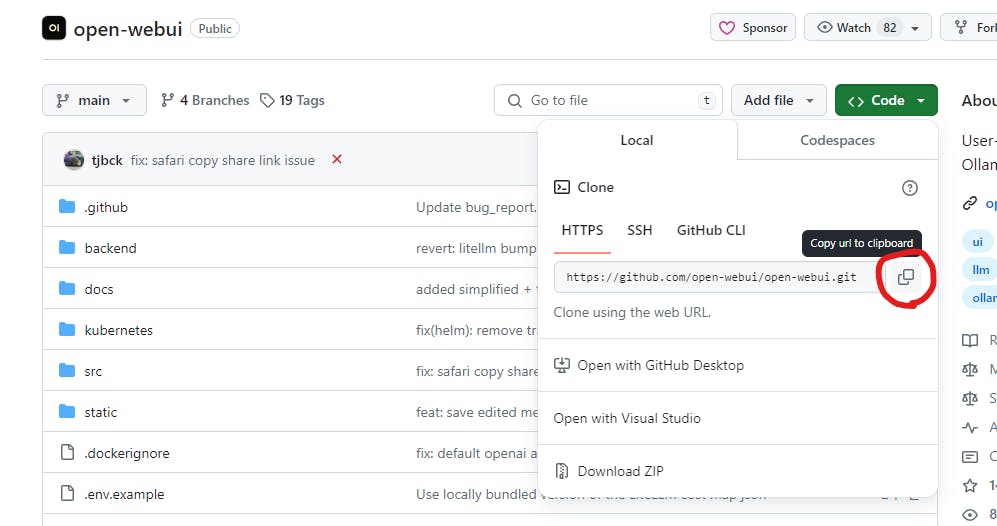Click the 'added simplified' commit message on docs
Viewport: 997px width, 526px height.
(476, 289)
